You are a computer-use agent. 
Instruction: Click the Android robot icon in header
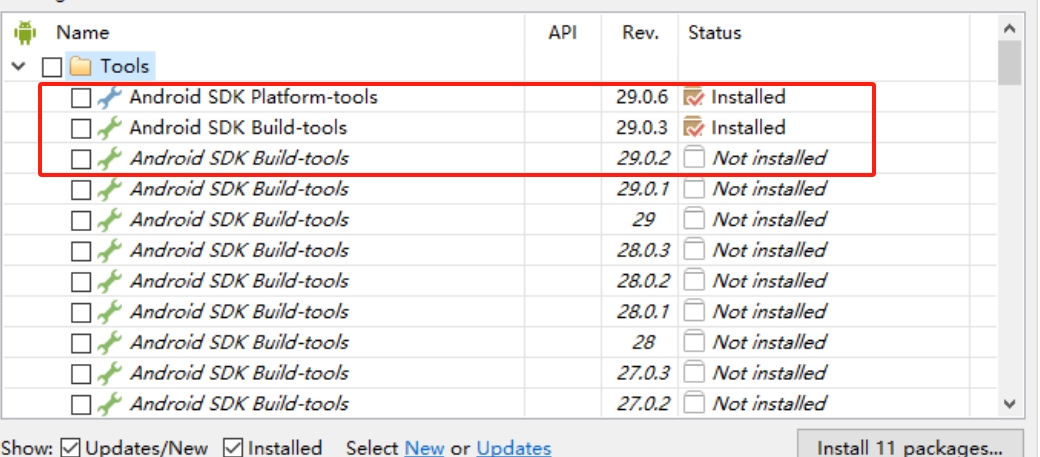(x=25, y=33)
